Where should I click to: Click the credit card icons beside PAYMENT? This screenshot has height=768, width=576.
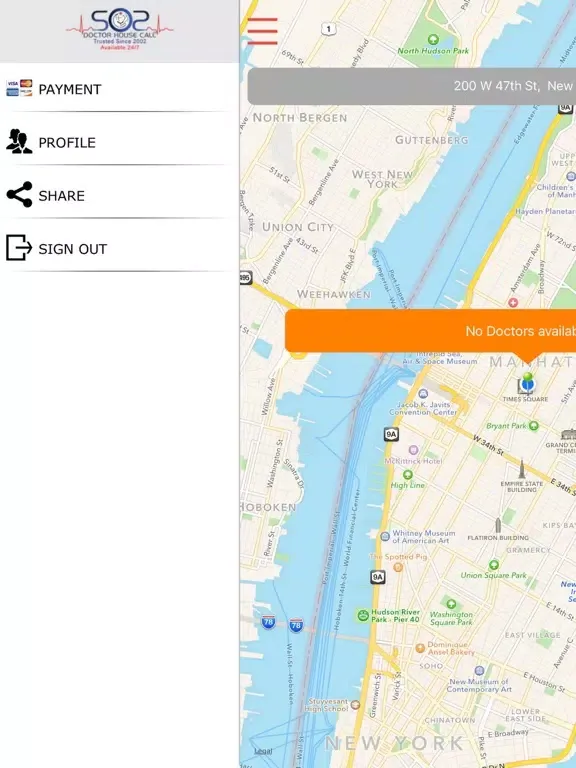pyautogui.click(x=19, y=88)
